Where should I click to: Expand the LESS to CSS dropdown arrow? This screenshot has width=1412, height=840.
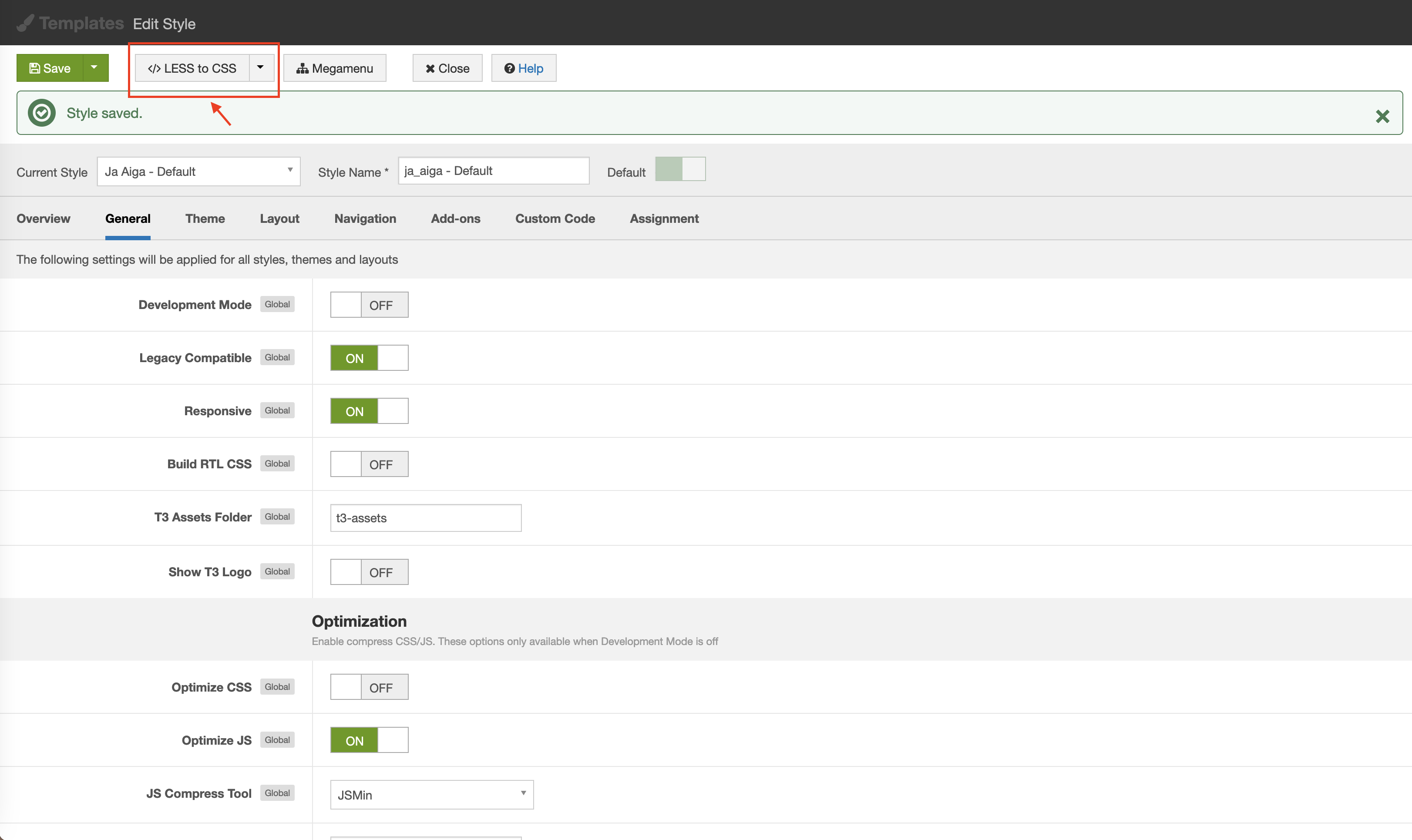coord(260,68)
